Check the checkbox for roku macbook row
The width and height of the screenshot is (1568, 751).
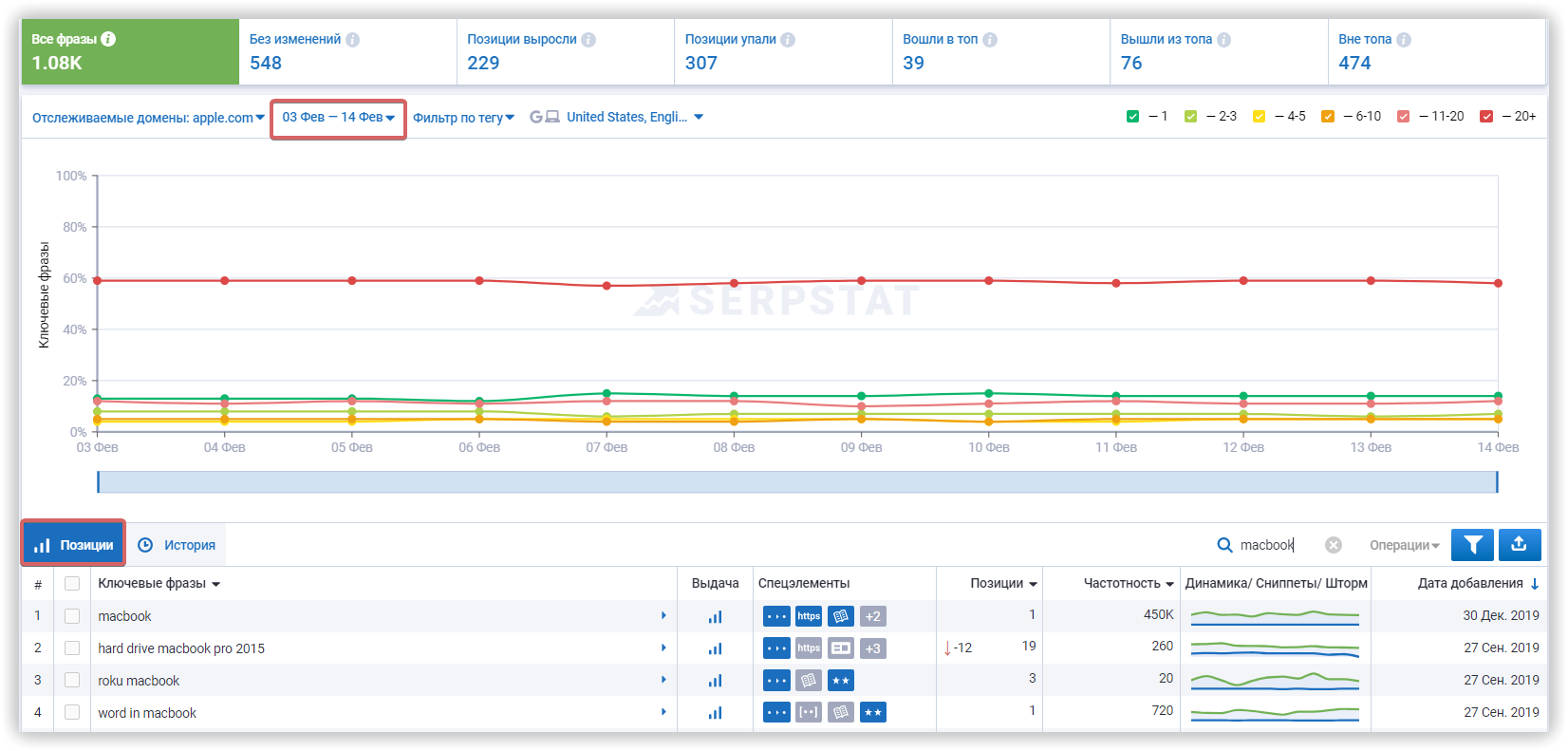click(72, 681)
